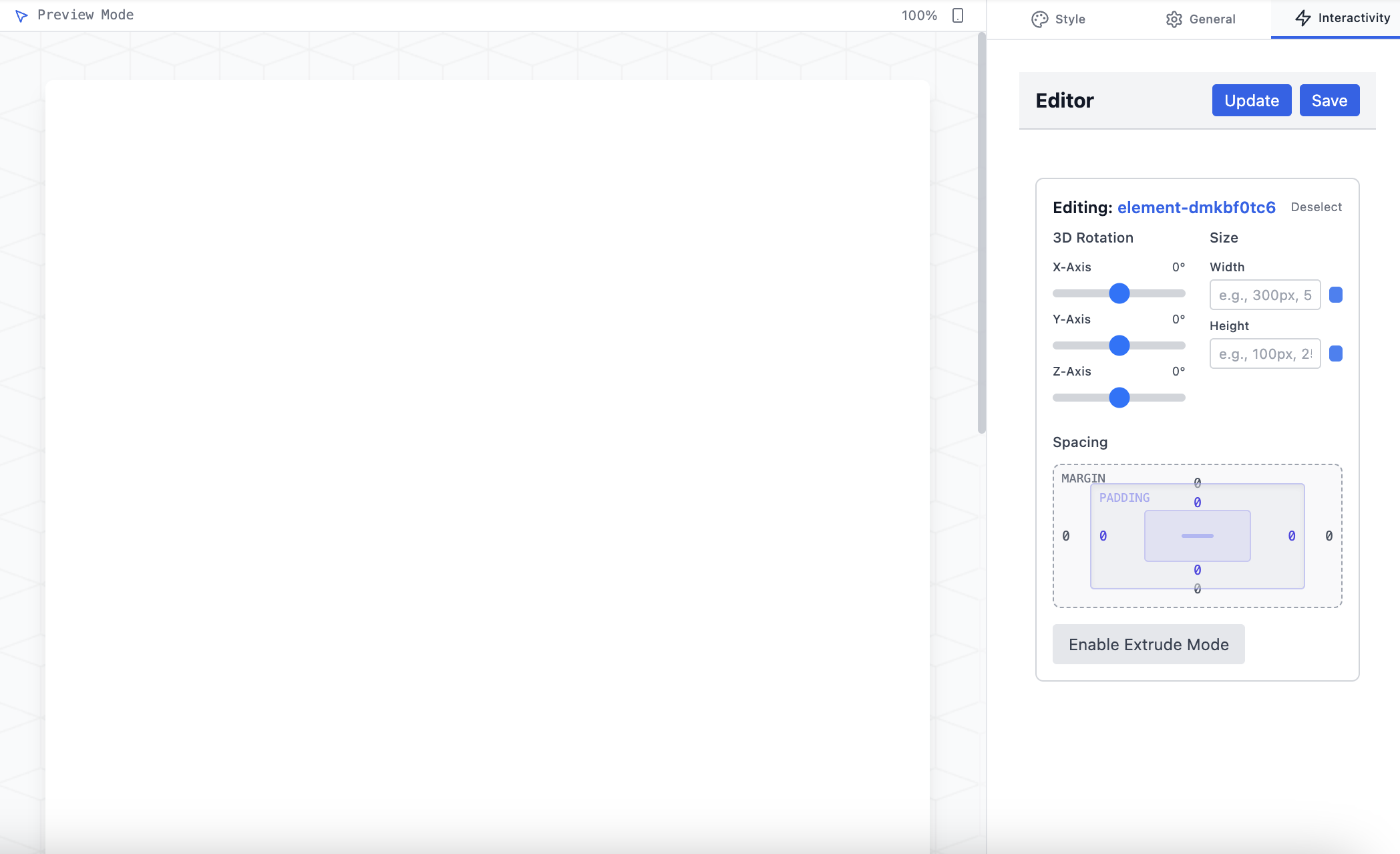This screenshot has width=1400, height=854.
Task: Enable Extrude Mode
Action: 1148,644
